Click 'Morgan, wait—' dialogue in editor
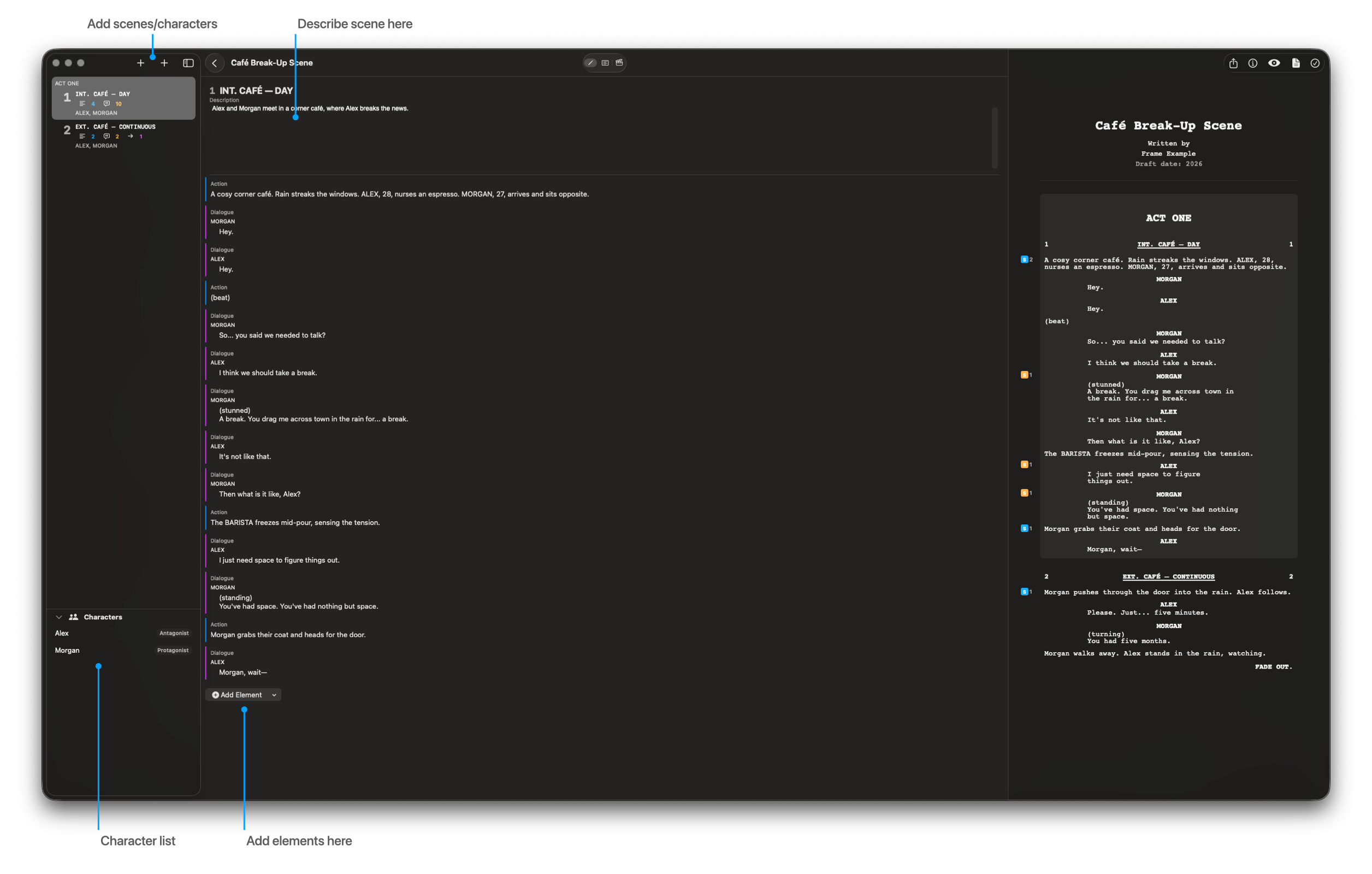This screenshot has height=874, width=1372. point(243,673)
